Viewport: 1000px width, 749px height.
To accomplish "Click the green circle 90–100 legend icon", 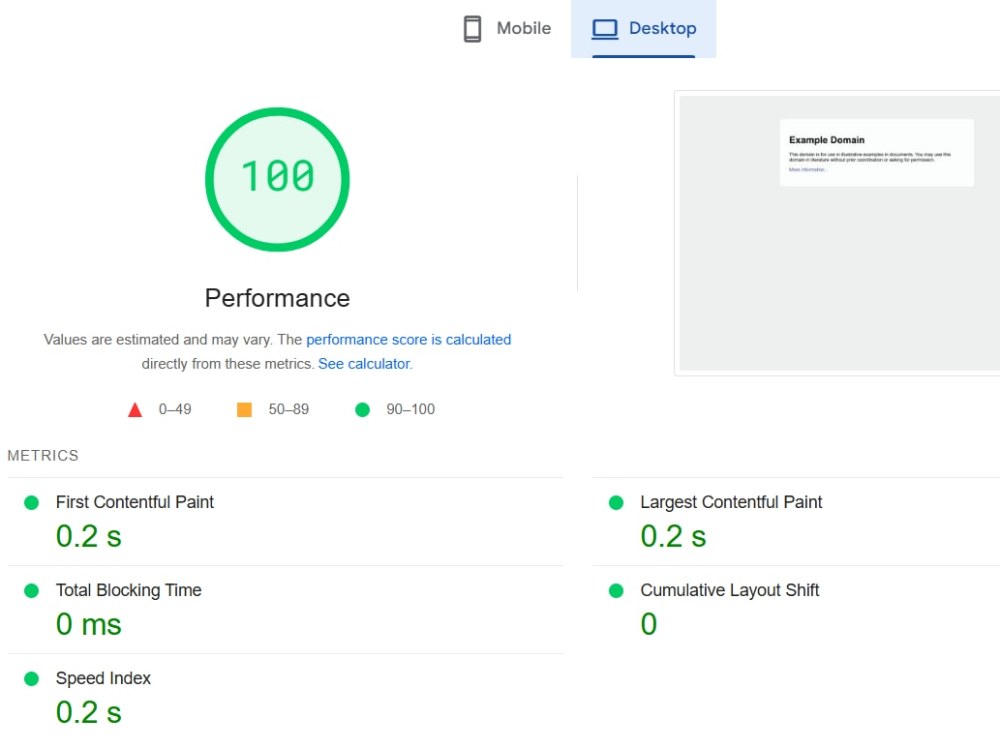I will pos(362,410).
